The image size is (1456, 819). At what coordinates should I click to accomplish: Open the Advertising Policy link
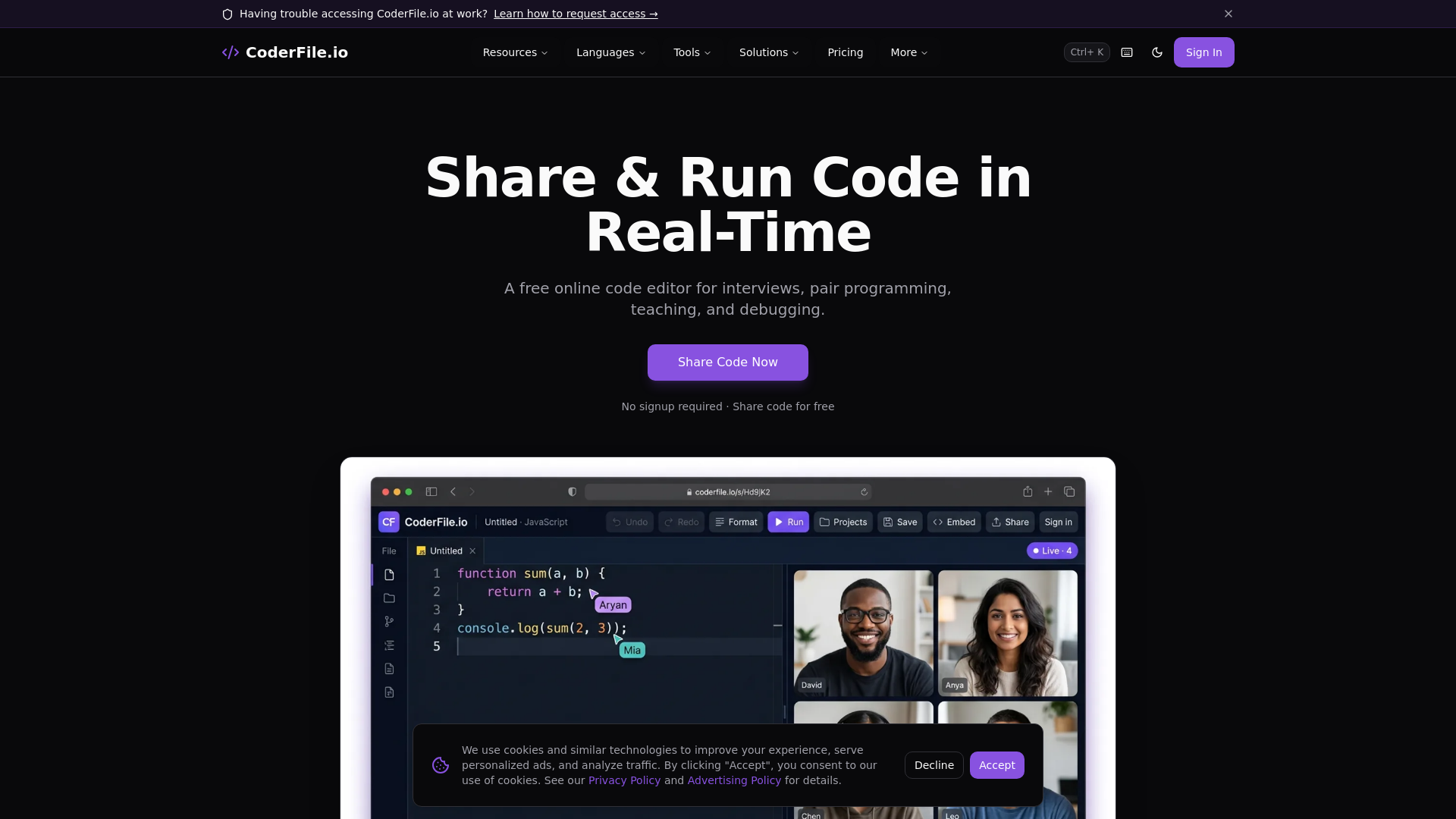pyautogui.click(x=734, y=780)
